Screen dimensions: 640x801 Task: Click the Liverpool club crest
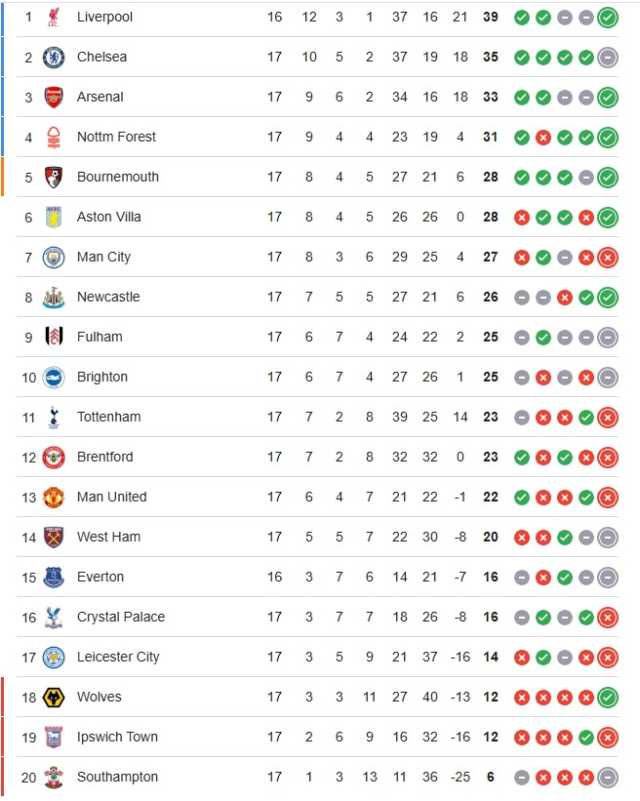[54, 17]
